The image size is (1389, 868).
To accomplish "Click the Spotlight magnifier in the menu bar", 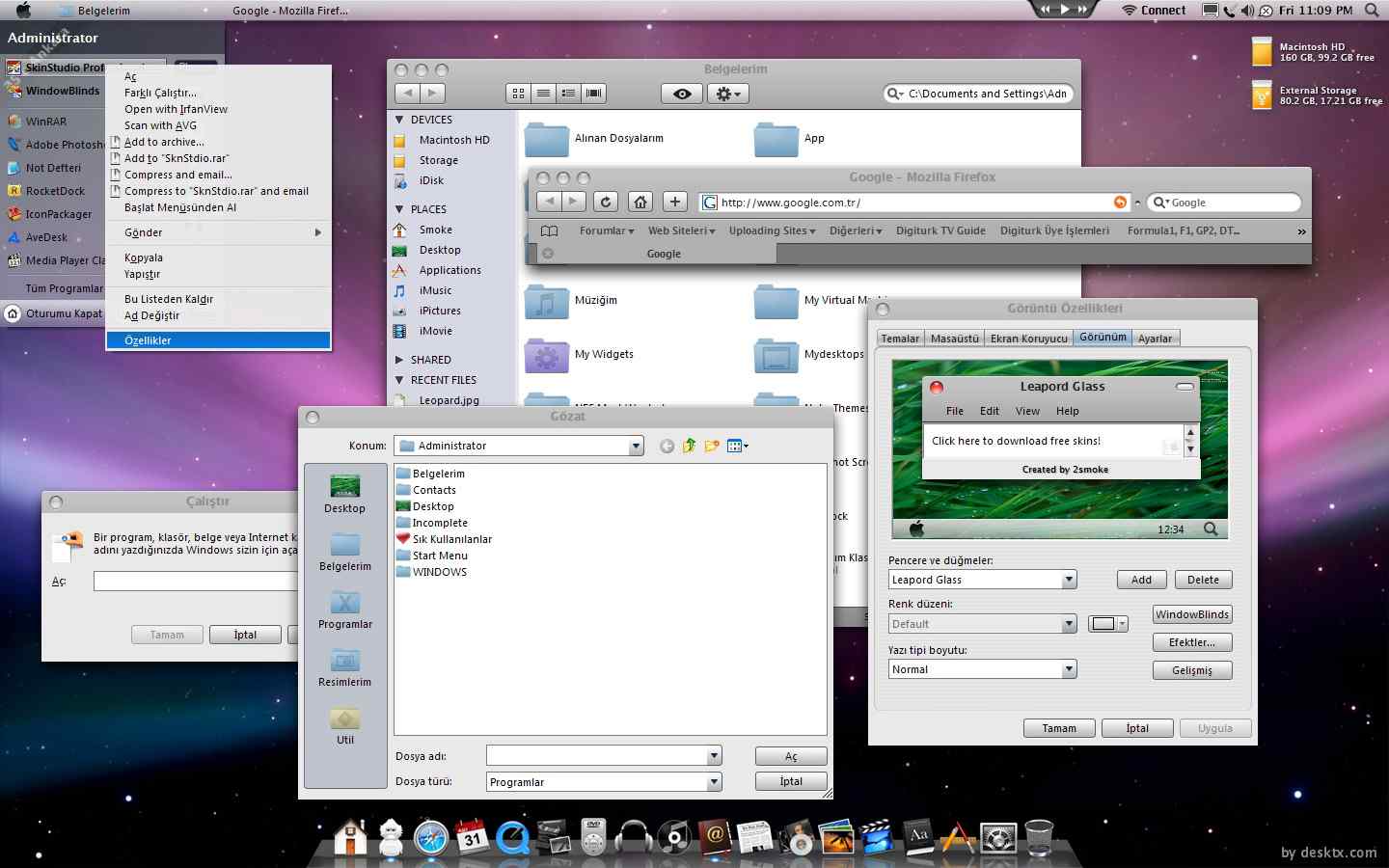I will pyautogui.click(x=1372, y=11).
